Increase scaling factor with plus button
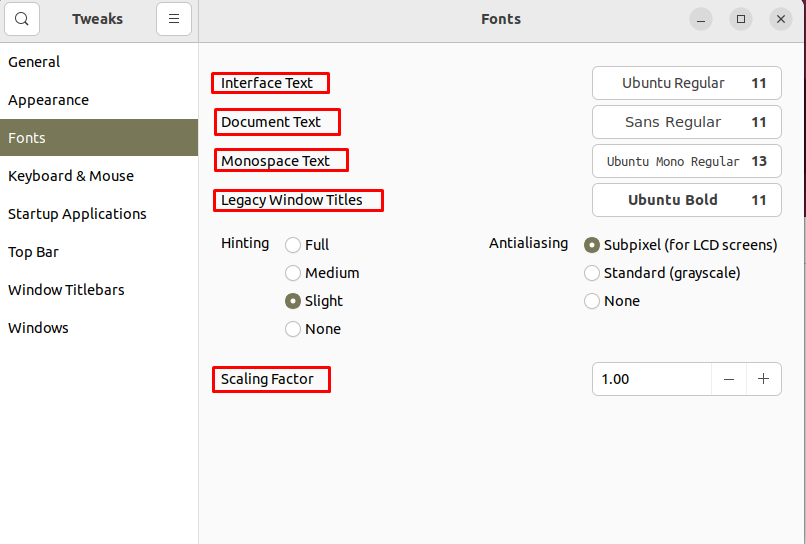Screen dimensions: 806x544 [763, 379]
